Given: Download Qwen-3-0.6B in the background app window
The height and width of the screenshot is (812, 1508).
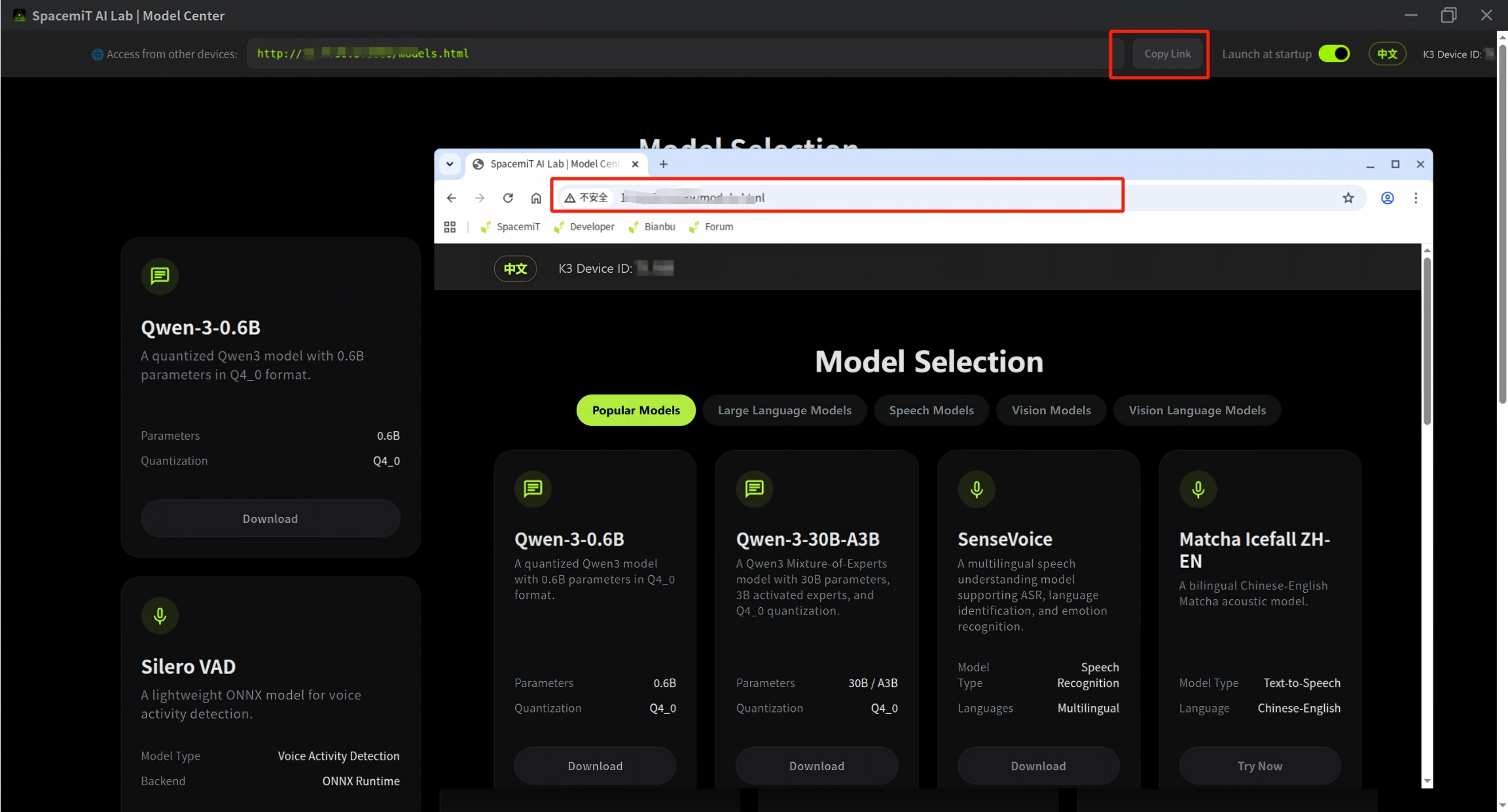Looking at the screenshot, I should click(270, 519).
